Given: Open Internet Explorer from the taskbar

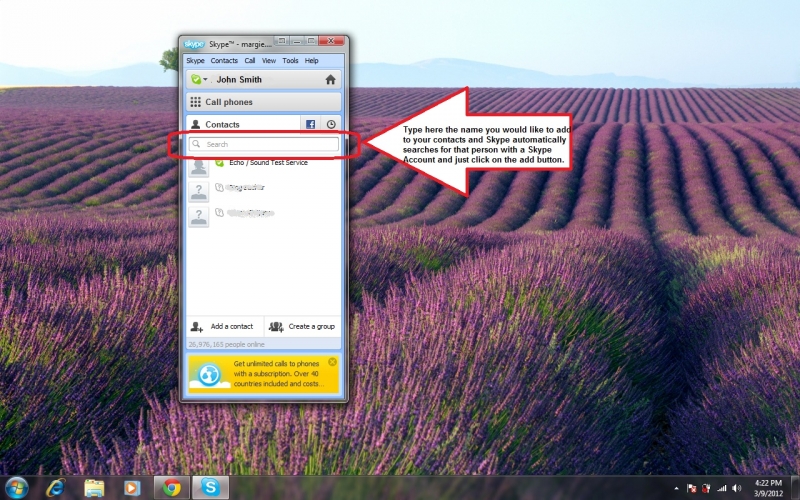Looking at the screenshot, I should pos(56,487).
